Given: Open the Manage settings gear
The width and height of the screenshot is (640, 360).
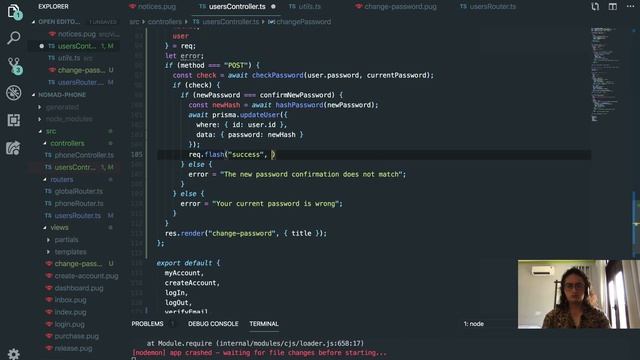Looking at the screenshot, I should click(13, 353).
